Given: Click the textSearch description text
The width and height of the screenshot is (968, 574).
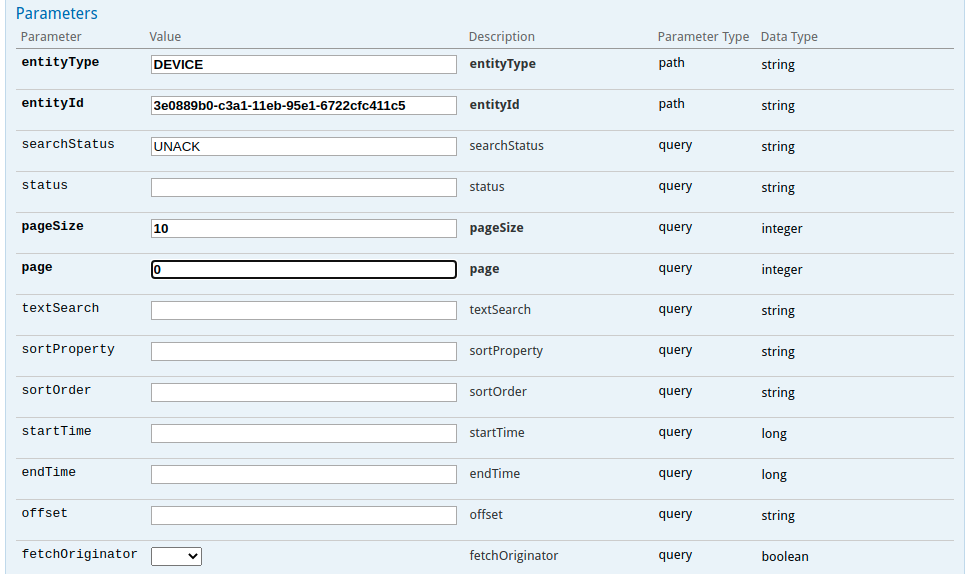Looking at the screenshot, I should pyautogui.click(x=500, y=309).
